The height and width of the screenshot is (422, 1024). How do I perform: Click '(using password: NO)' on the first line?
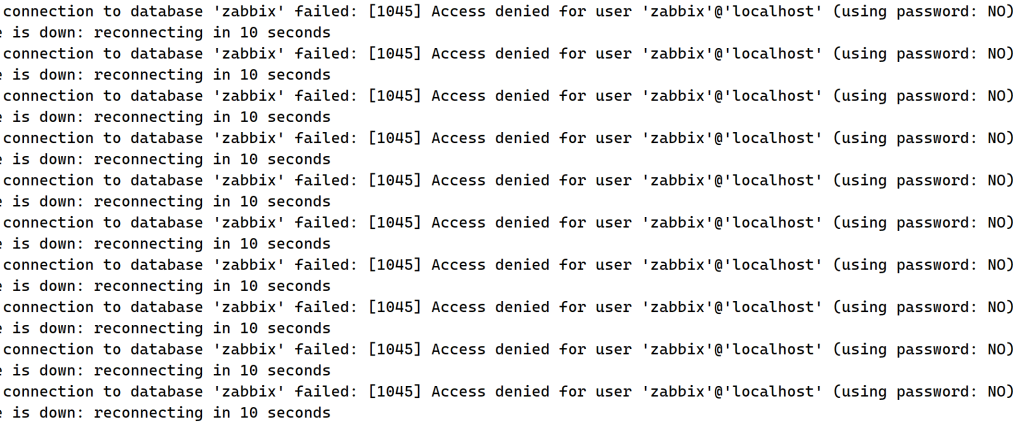point(923,11)
